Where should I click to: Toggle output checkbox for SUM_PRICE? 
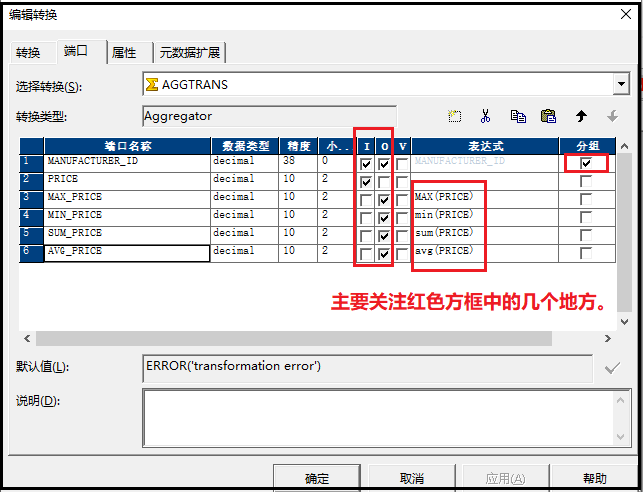click(x=384, y=236)
